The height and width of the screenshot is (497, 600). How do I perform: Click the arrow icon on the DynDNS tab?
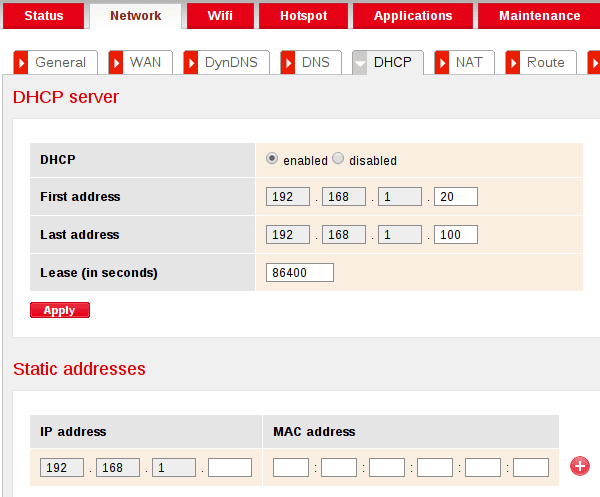click(x=190, y=62)
